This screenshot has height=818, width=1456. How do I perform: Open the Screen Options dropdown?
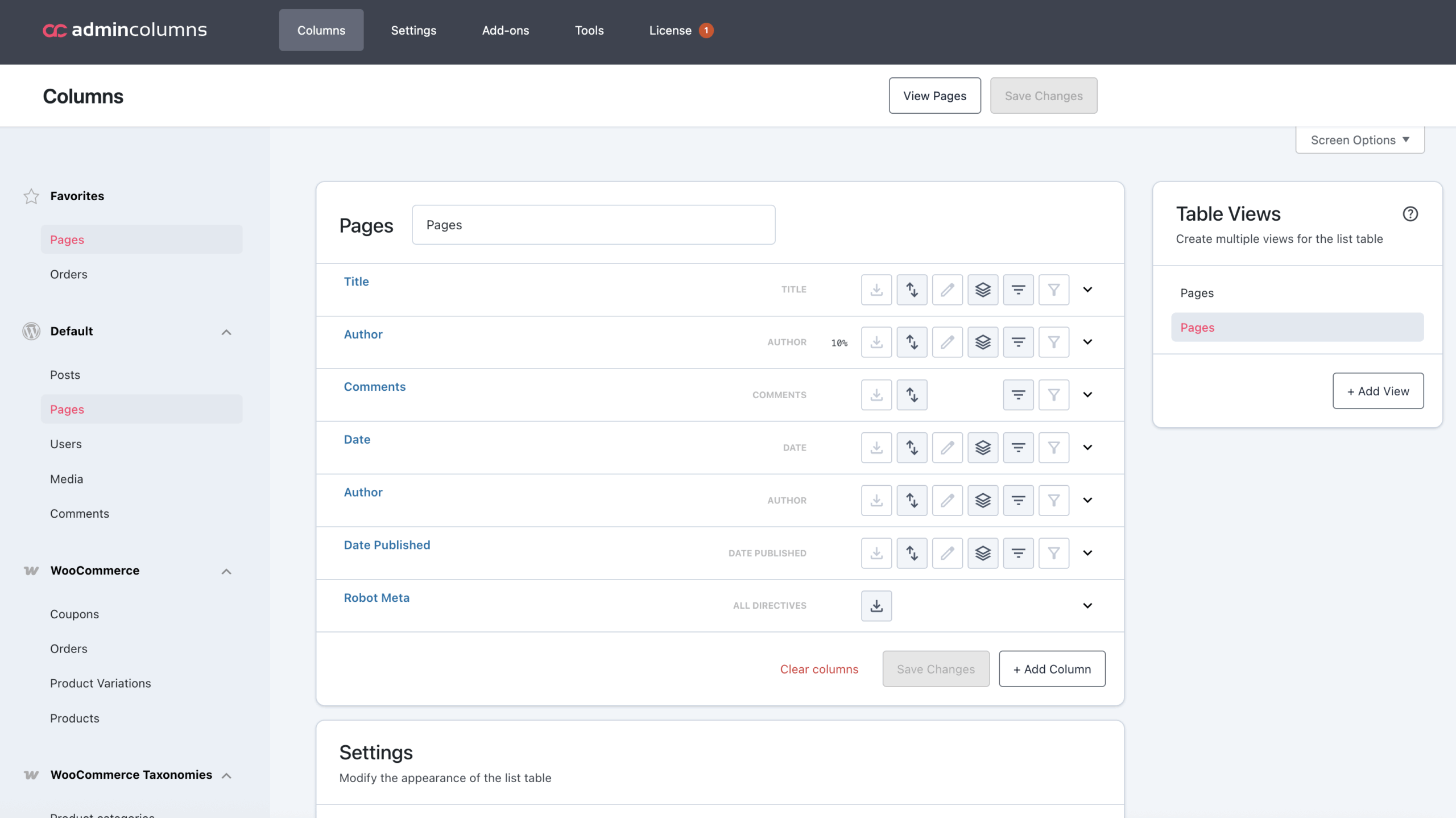1359,140
